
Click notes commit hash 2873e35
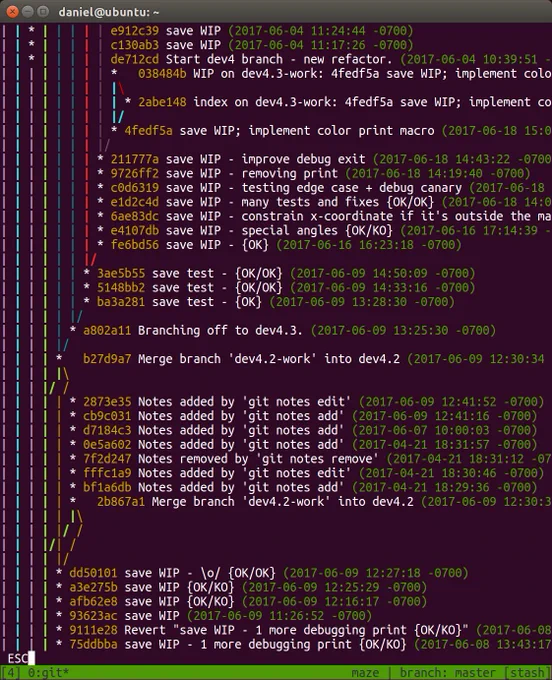107,402
